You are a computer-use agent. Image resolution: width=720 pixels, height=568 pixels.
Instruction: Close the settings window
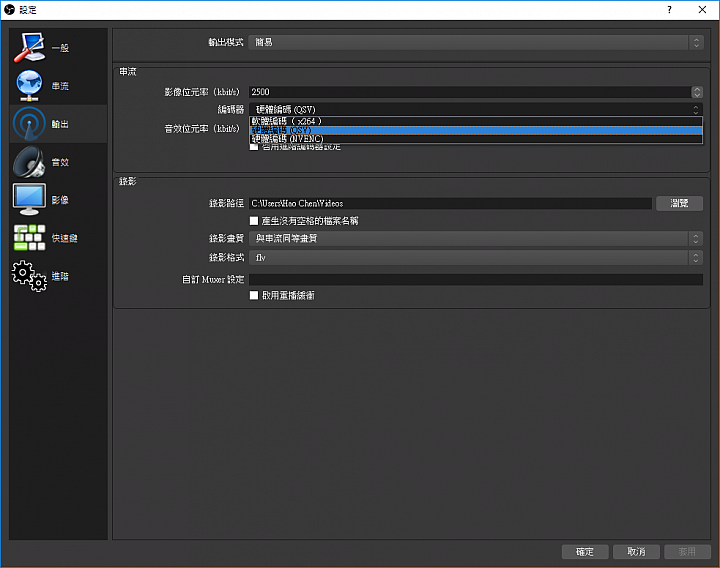tap(702, 10)
